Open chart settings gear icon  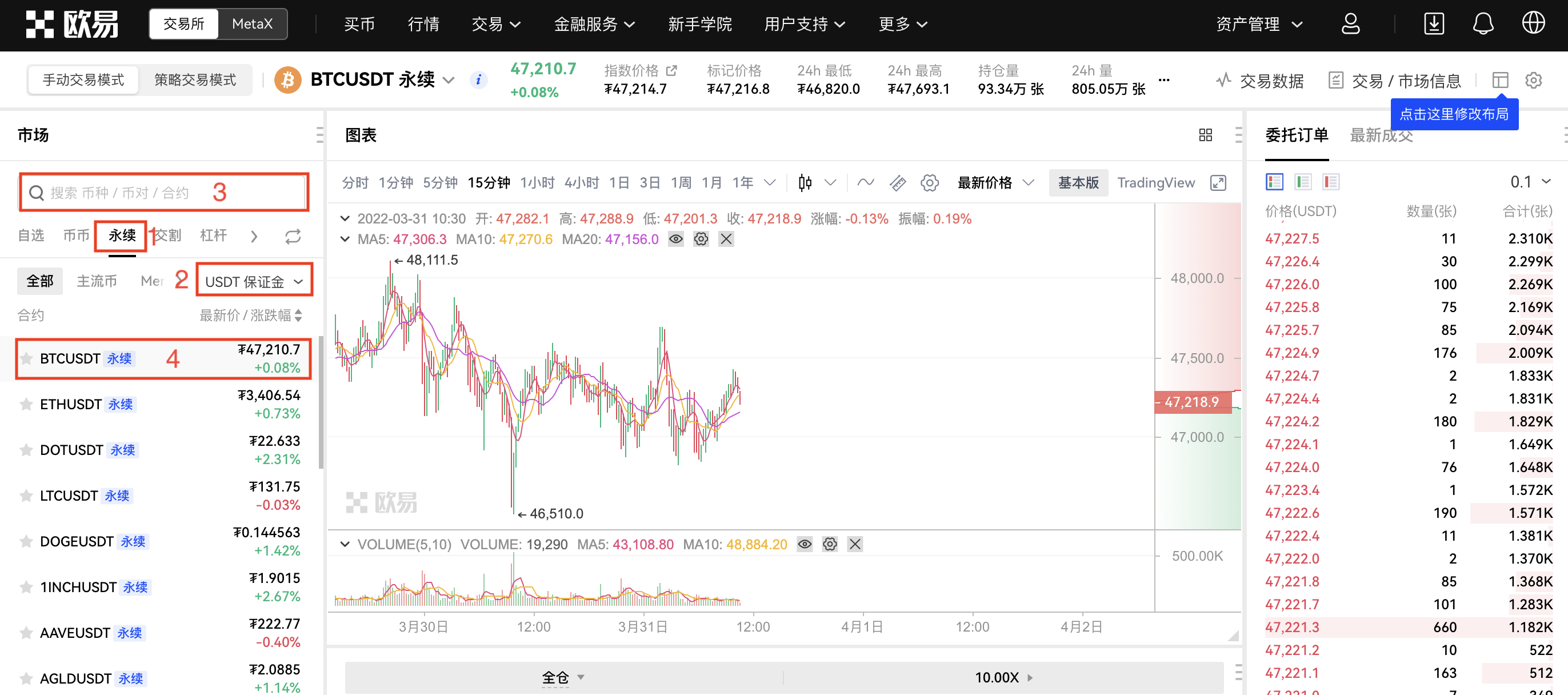click(930, 182)
